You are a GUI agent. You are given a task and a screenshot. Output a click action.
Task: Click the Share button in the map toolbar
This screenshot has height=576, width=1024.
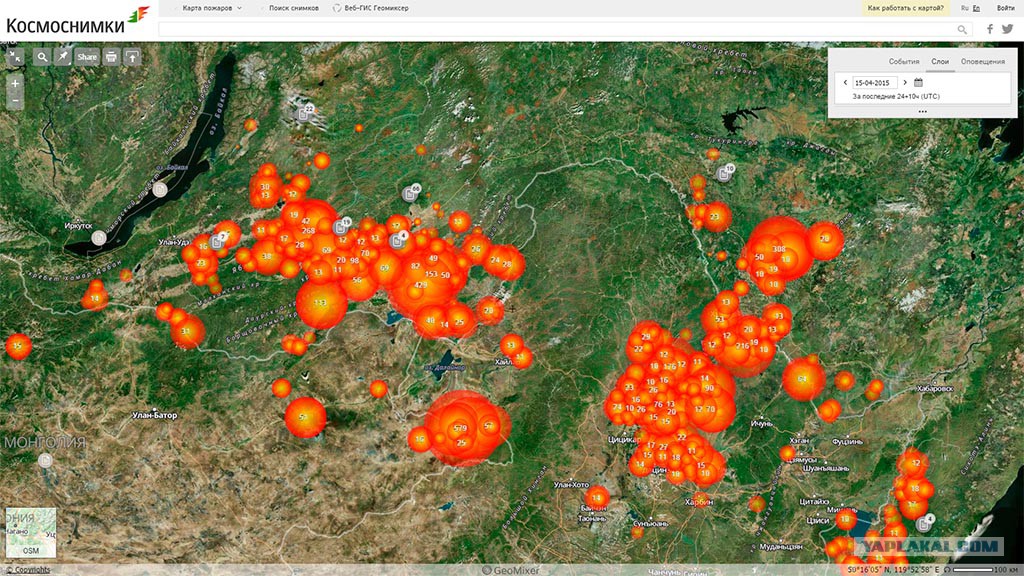[x=87, y=57]
